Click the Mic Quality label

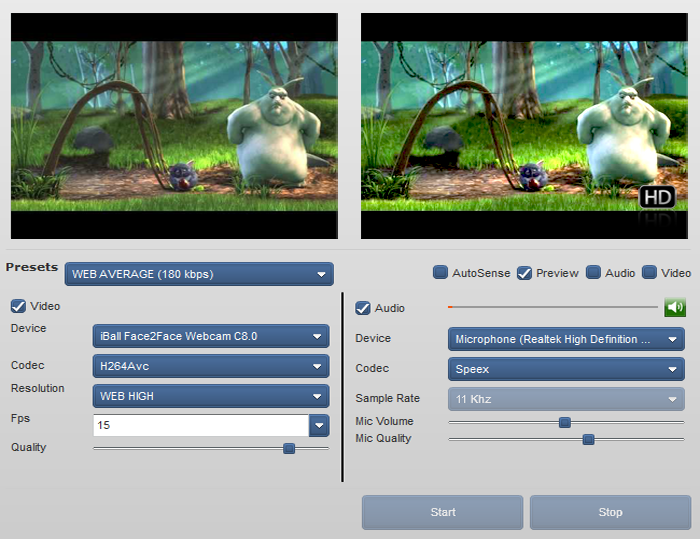click(x=383, y=439)
